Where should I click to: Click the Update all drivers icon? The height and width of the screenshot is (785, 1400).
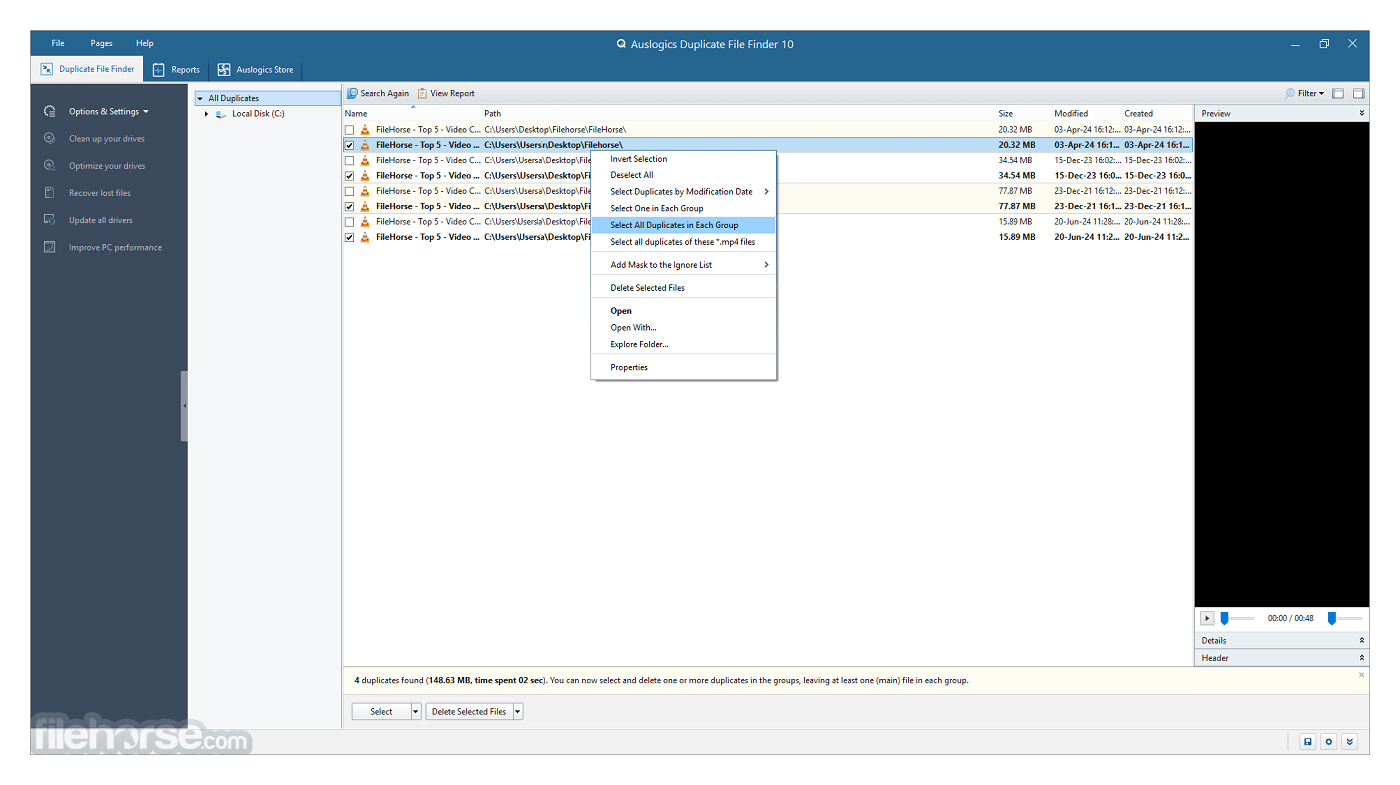tap(49, 219)
